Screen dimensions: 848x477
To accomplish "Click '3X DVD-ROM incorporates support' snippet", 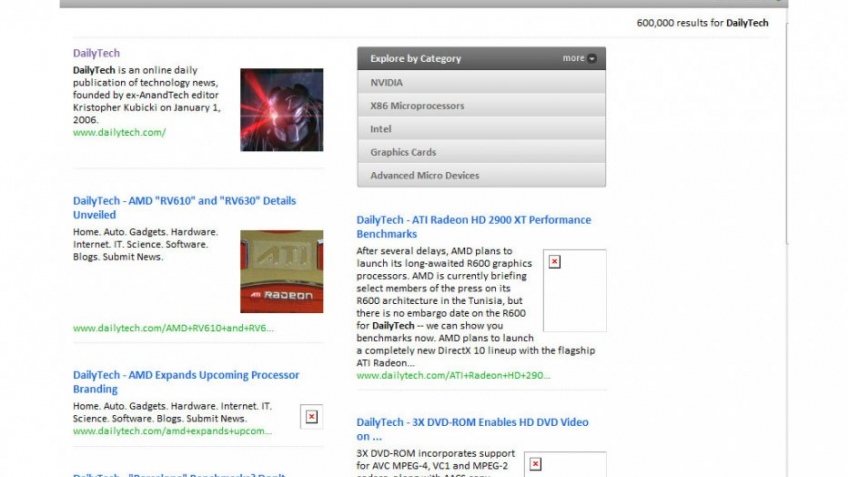I will [435, 453].
